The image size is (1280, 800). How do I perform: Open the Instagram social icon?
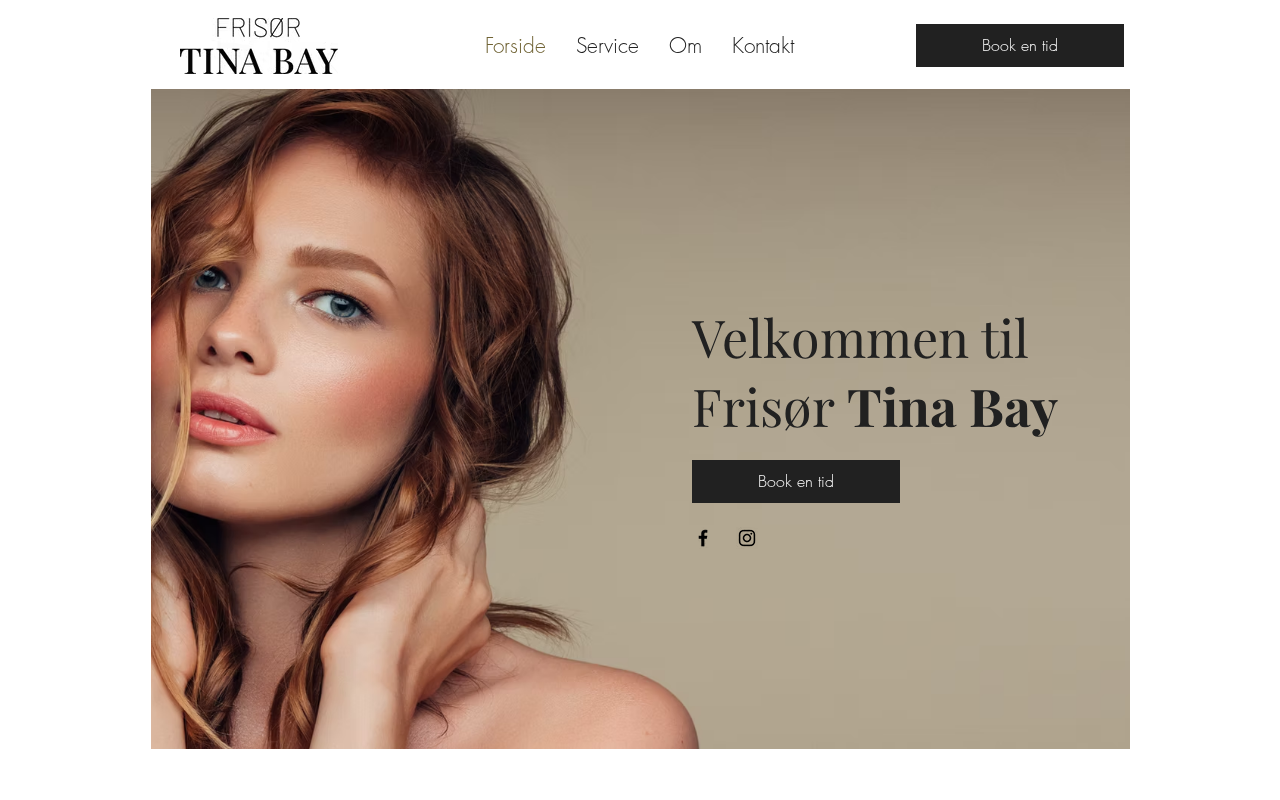pyautogui.click(x=747, y=538)
